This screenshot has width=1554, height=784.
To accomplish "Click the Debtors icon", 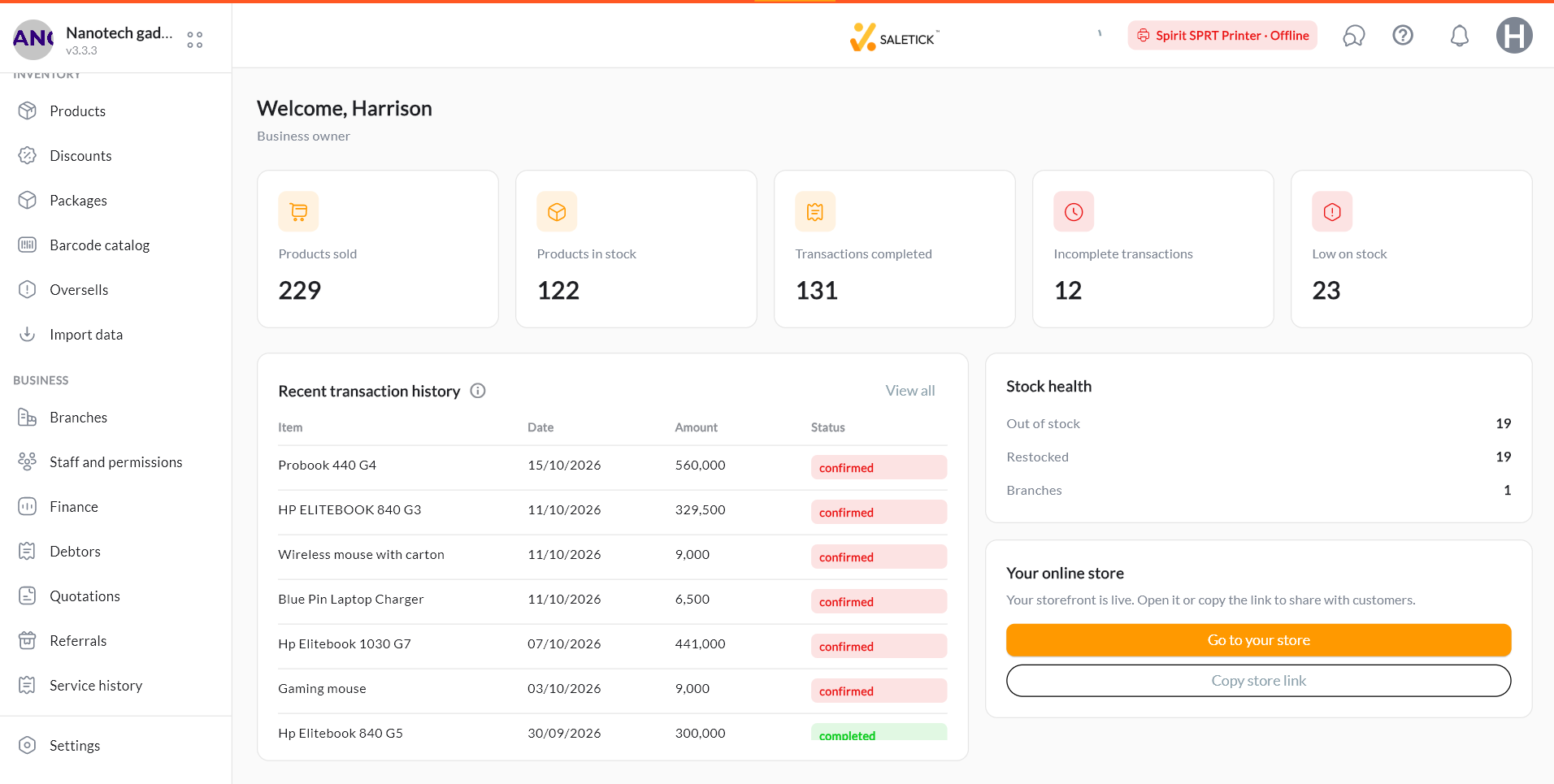I will click(x=28, y=551).
